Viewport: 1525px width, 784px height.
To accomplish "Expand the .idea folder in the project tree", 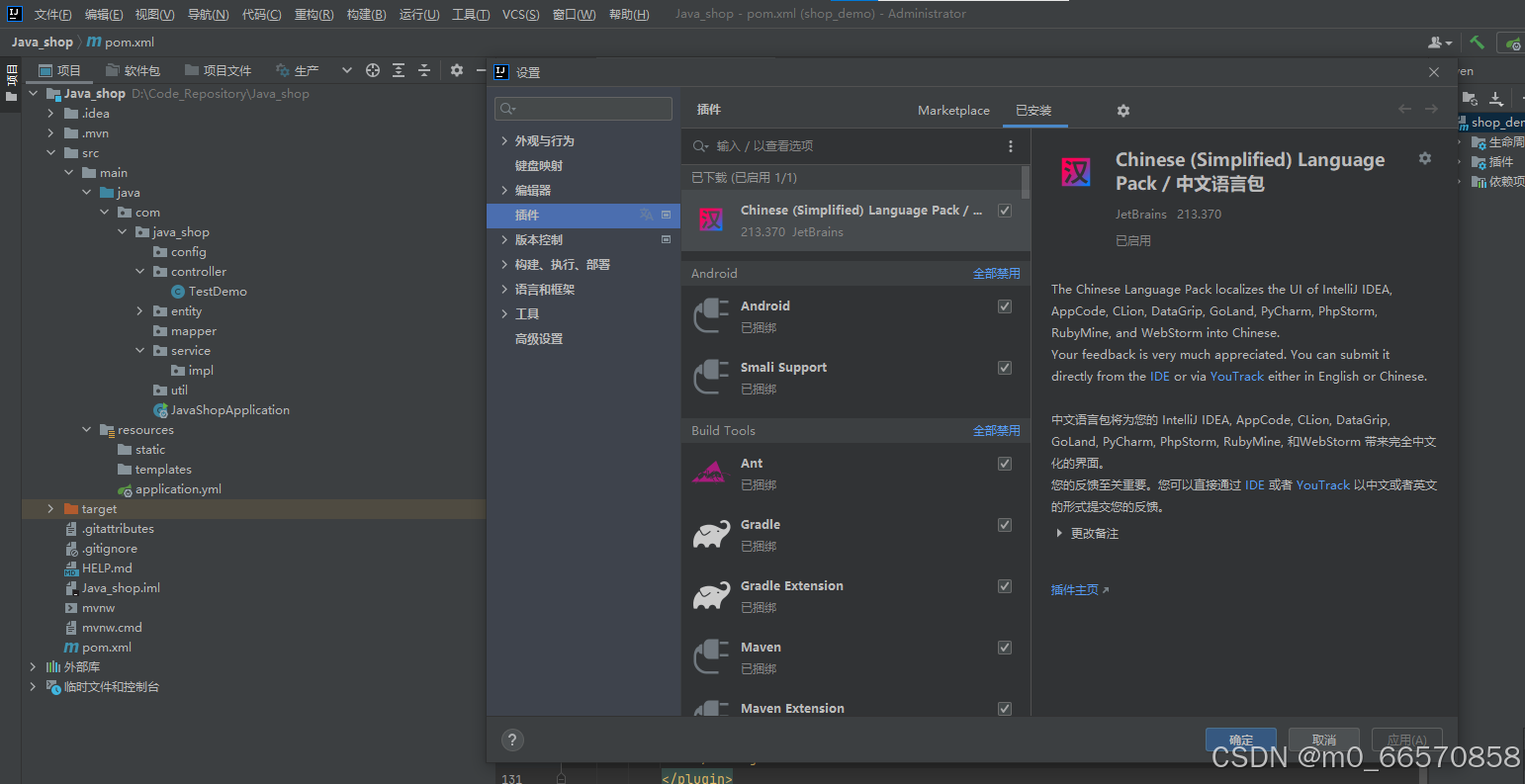I will (51, 114).
